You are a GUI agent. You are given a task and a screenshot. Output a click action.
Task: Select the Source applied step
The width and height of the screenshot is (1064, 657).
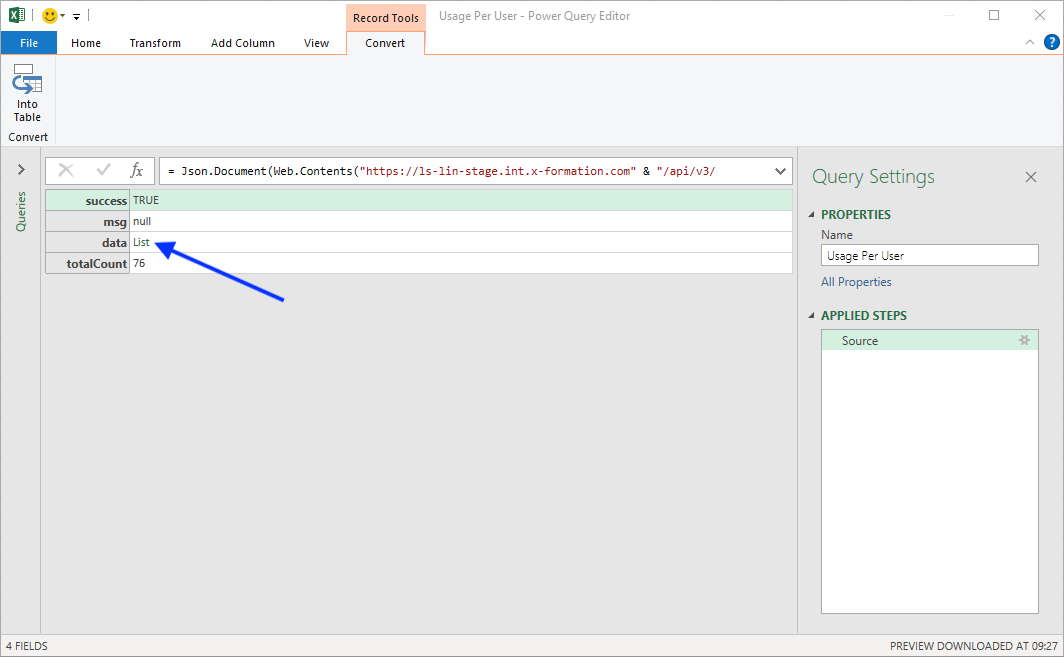coord(930,340)
